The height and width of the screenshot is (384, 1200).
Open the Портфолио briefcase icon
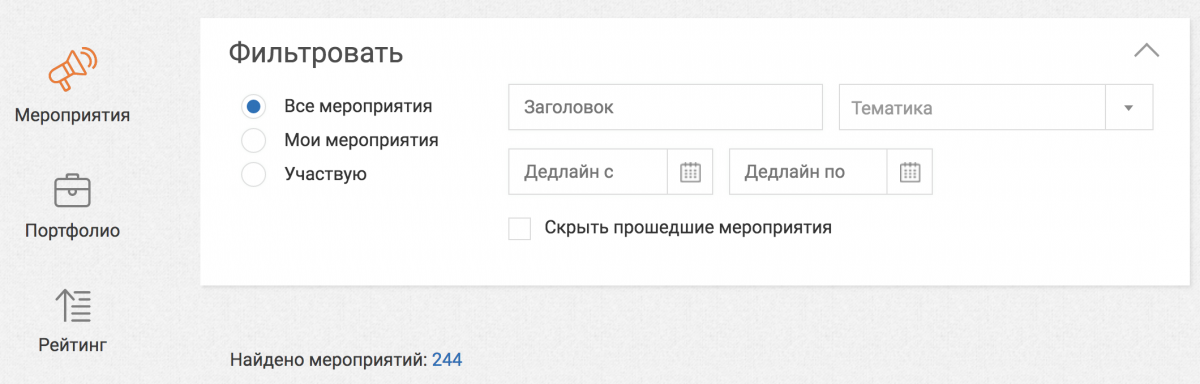73,190
